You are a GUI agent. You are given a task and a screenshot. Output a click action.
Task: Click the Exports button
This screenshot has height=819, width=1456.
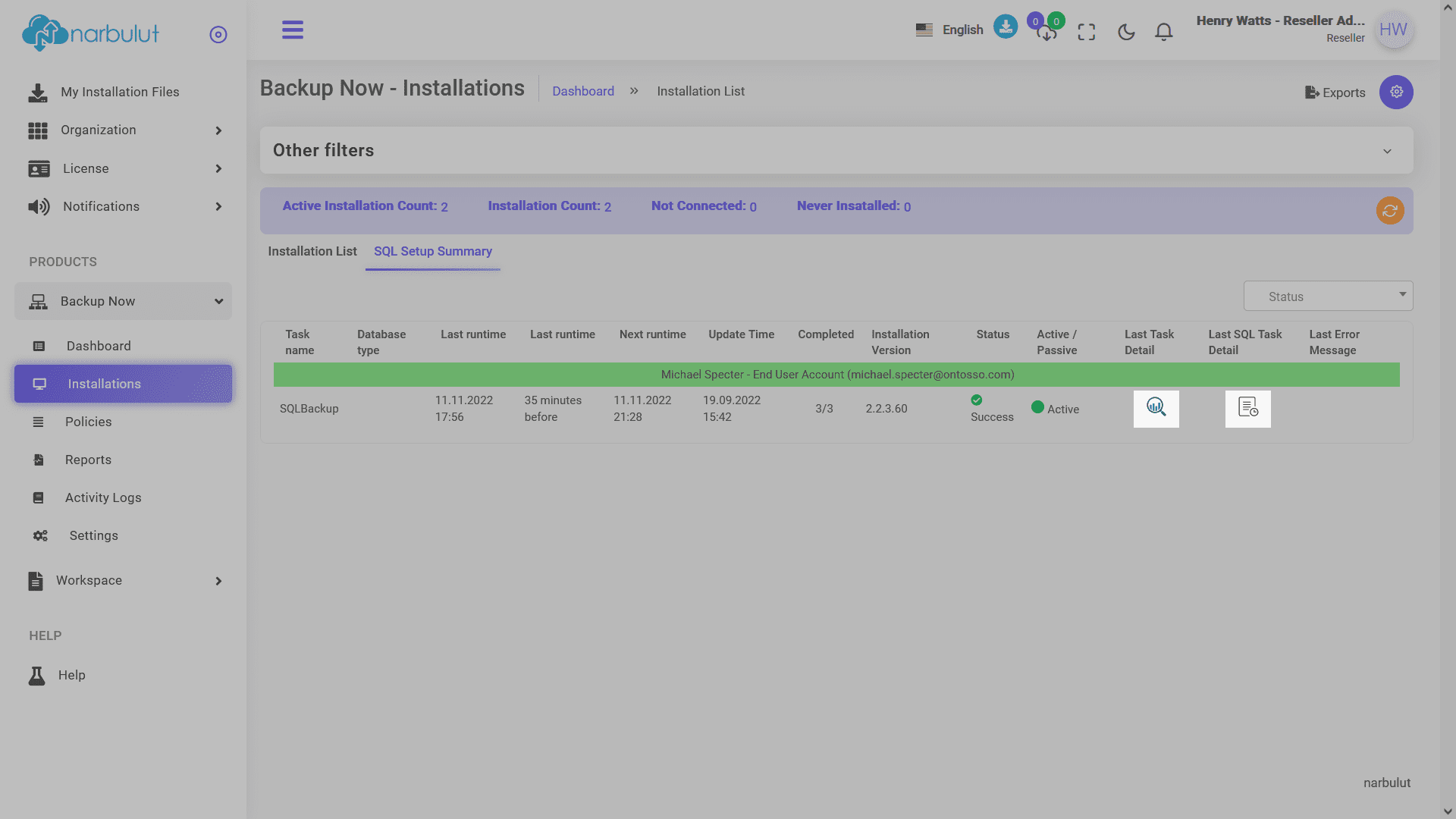(1335, 93)
